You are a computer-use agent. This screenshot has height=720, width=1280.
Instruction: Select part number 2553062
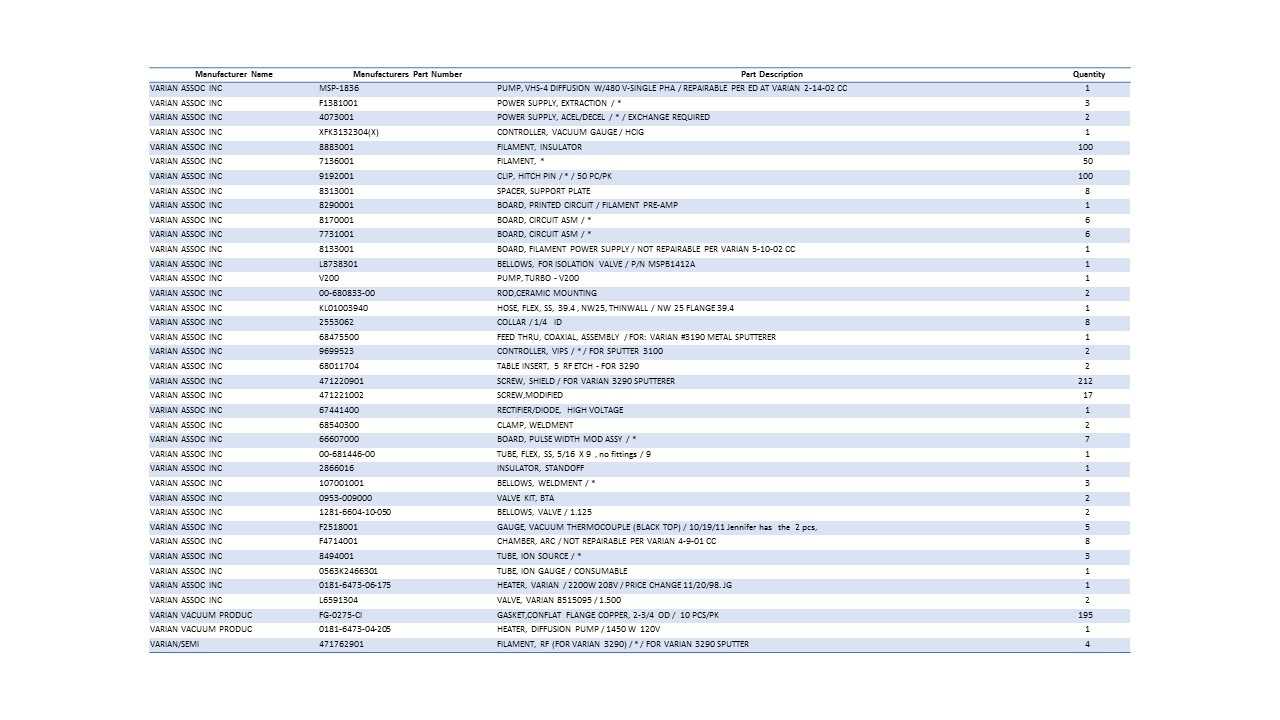tap(336, 322)
